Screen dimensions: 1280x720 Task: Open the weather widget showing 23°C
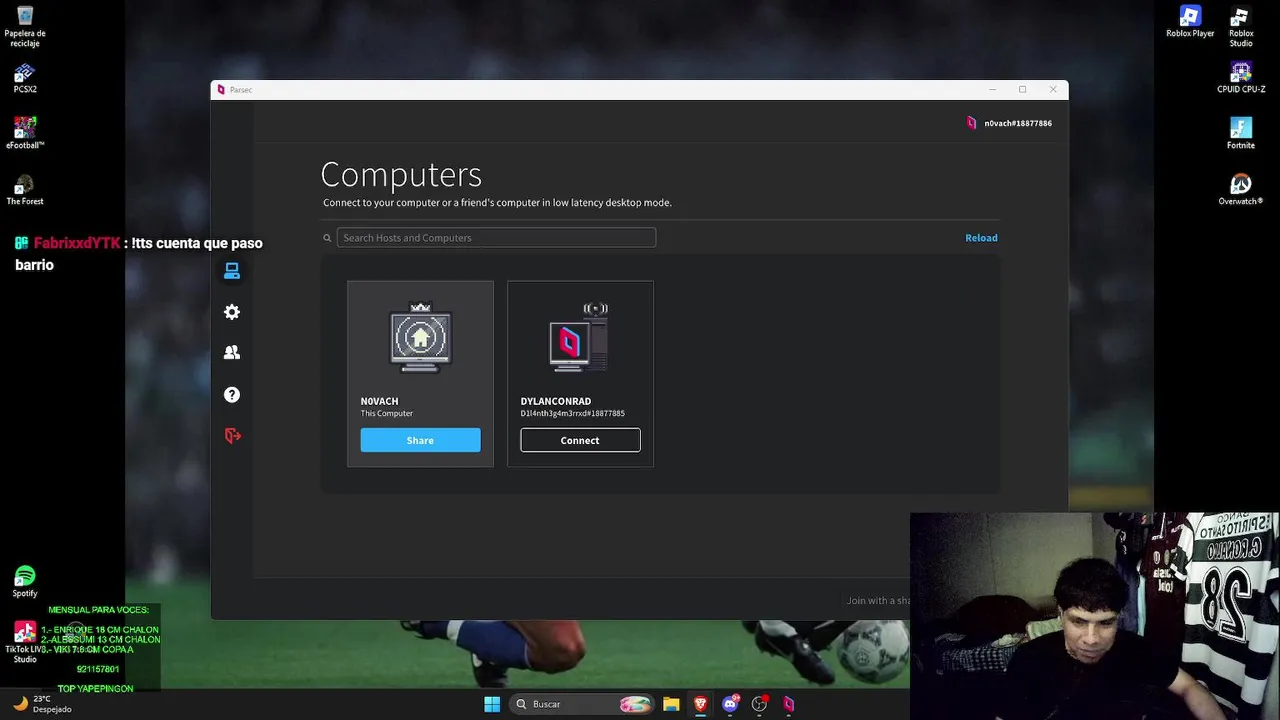42,704
